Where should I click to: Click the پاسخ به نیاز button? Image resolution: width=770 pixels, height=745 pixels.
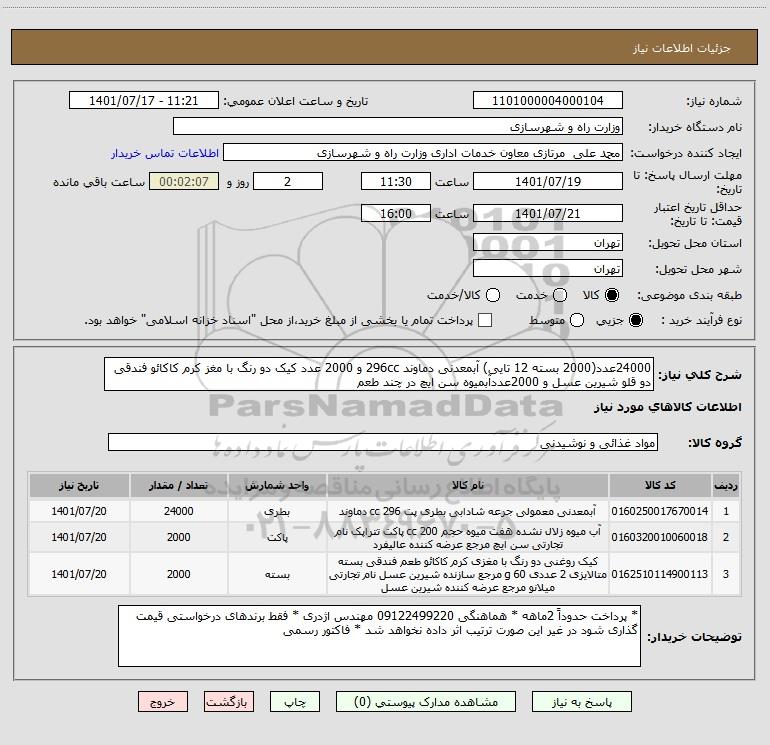tap(581, 702)
